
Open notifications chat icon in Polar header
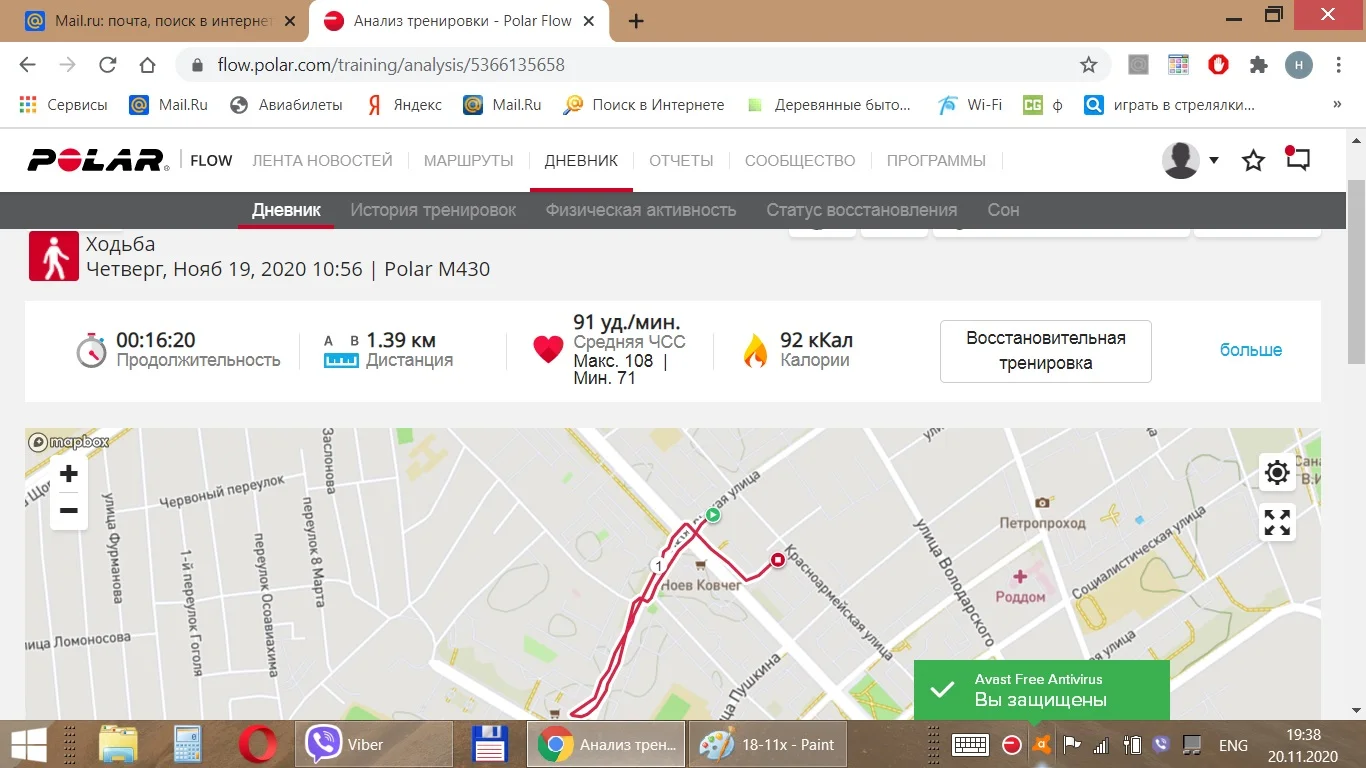pyautogui.click(x=1297, y=159)
